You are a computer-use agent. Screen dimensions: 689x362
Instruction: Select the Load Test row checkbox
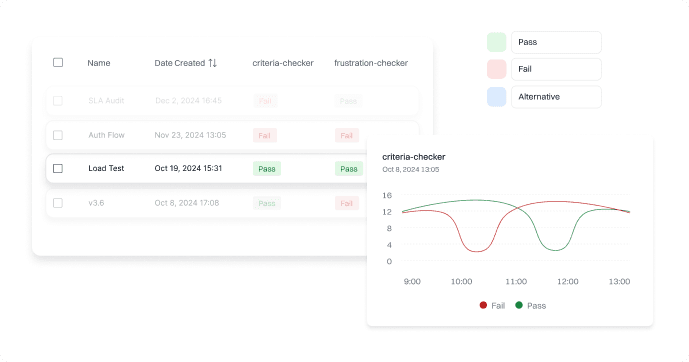(x=58, y=168)
